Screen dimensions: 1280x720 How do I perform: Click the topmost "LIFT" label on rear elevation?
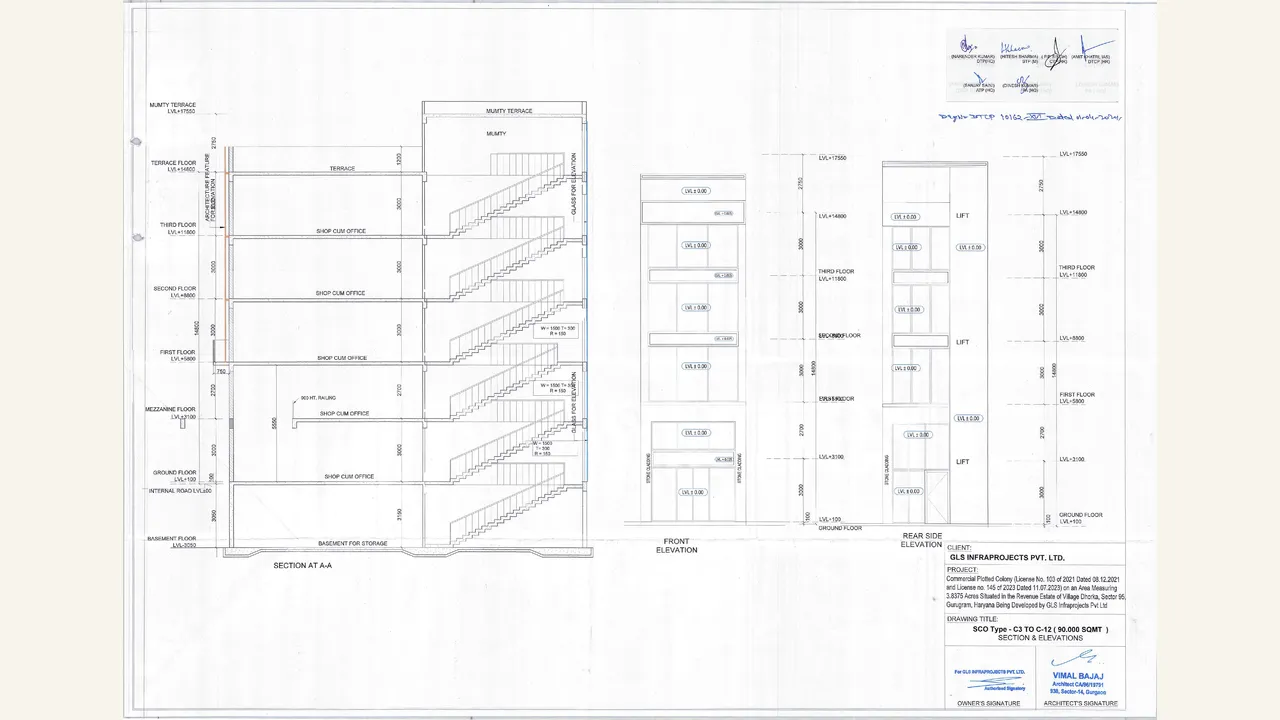click(x=963, y=216)
